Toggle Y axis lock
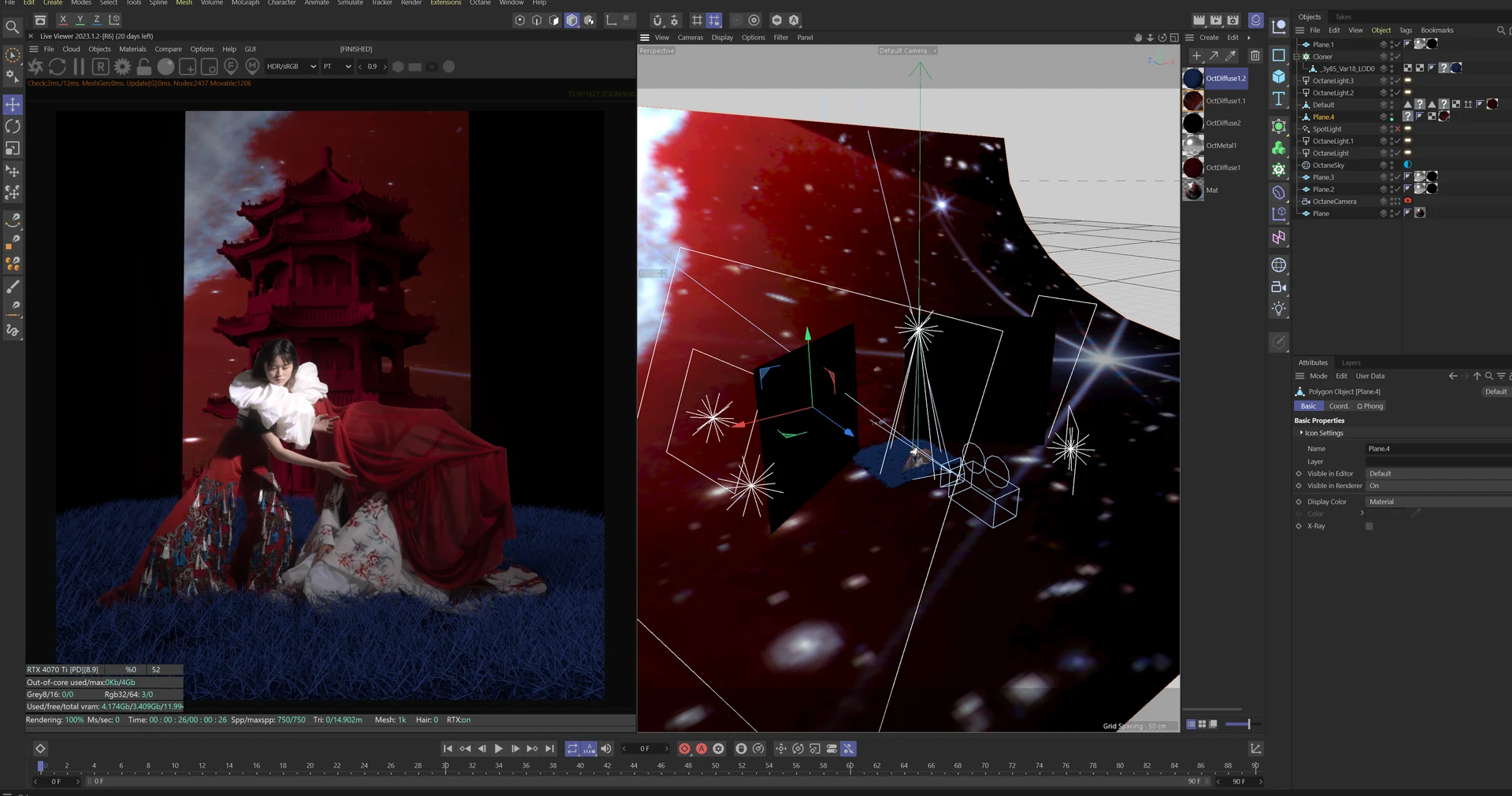 pyautogui.click(x=80, y=20)
